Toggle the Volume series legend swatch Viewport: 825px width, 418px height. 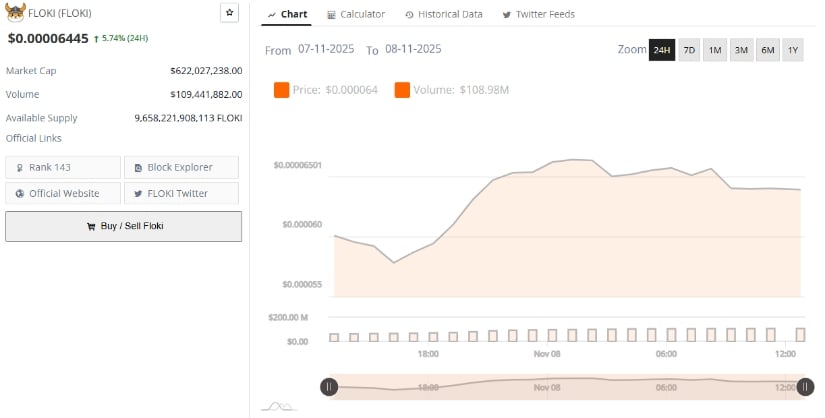click(402, 91)
